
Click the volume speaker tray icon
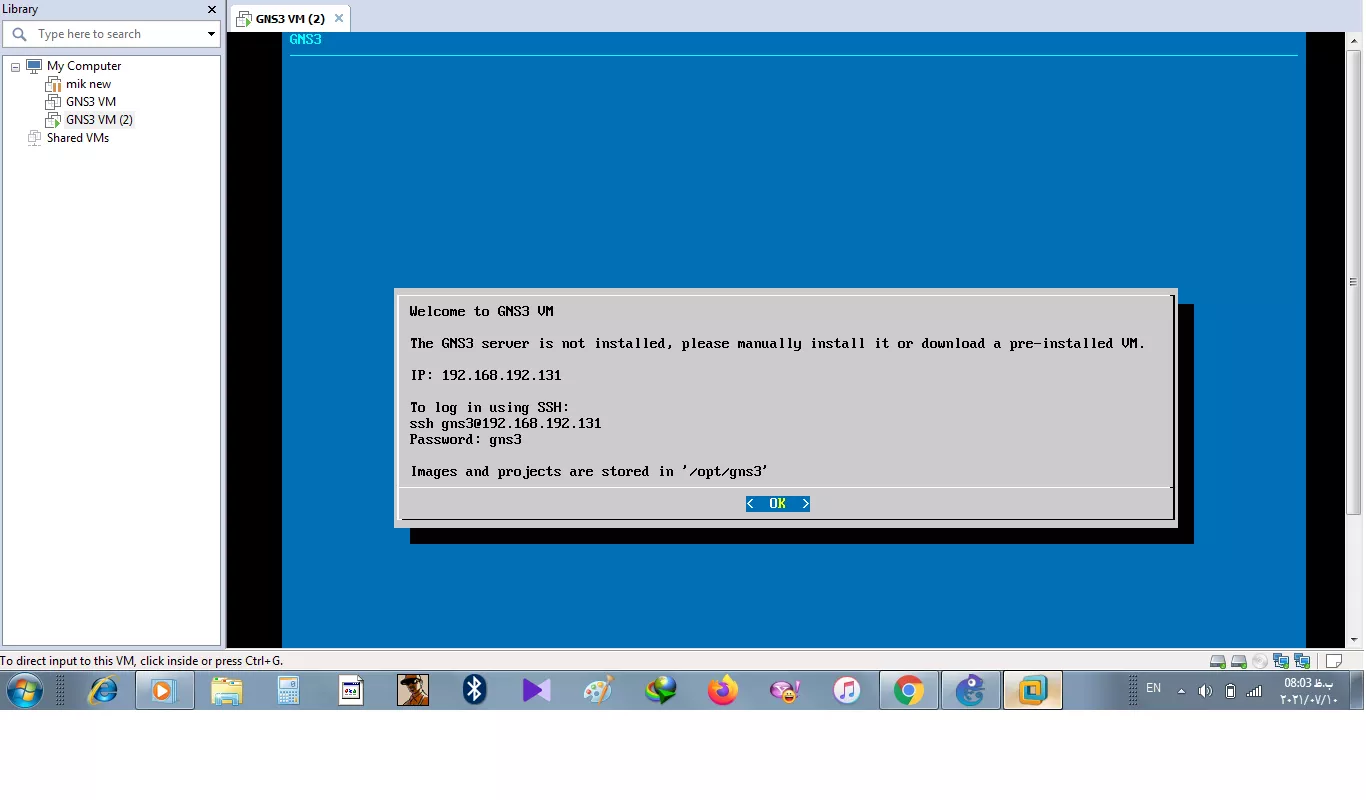tap(1205, 691)
